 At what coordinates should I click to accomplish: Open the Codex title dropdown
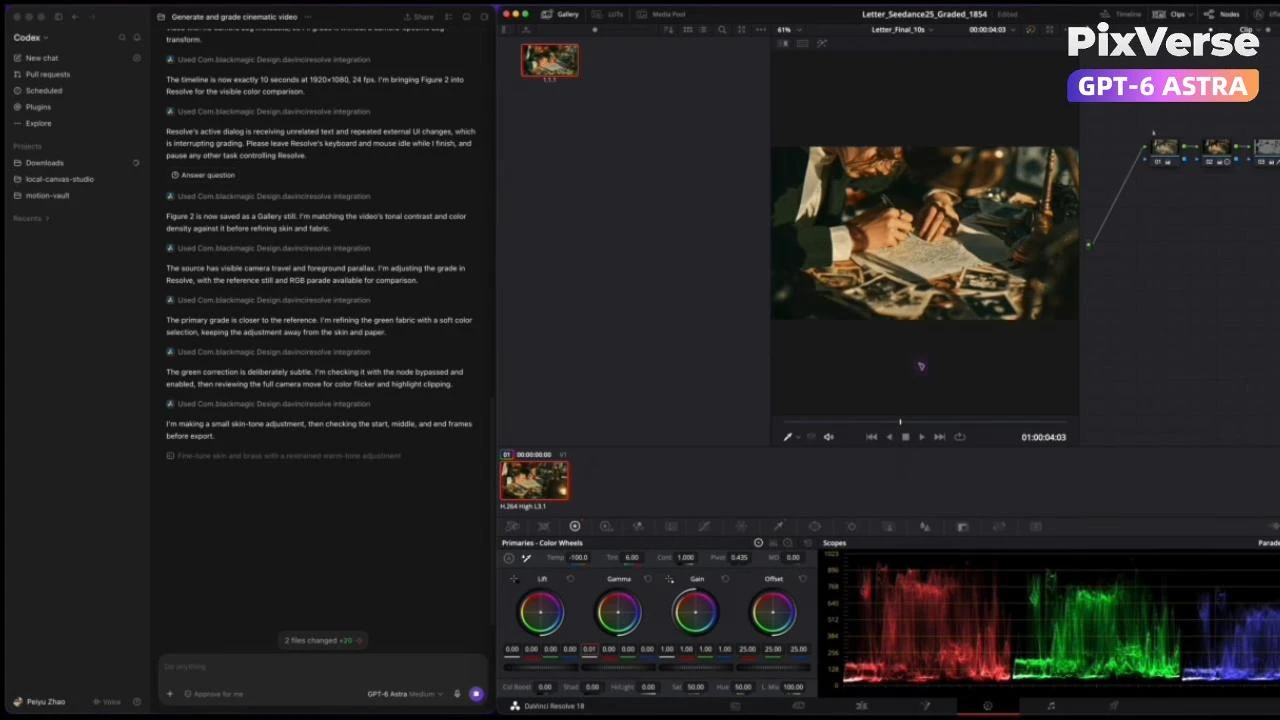[31, 38]
